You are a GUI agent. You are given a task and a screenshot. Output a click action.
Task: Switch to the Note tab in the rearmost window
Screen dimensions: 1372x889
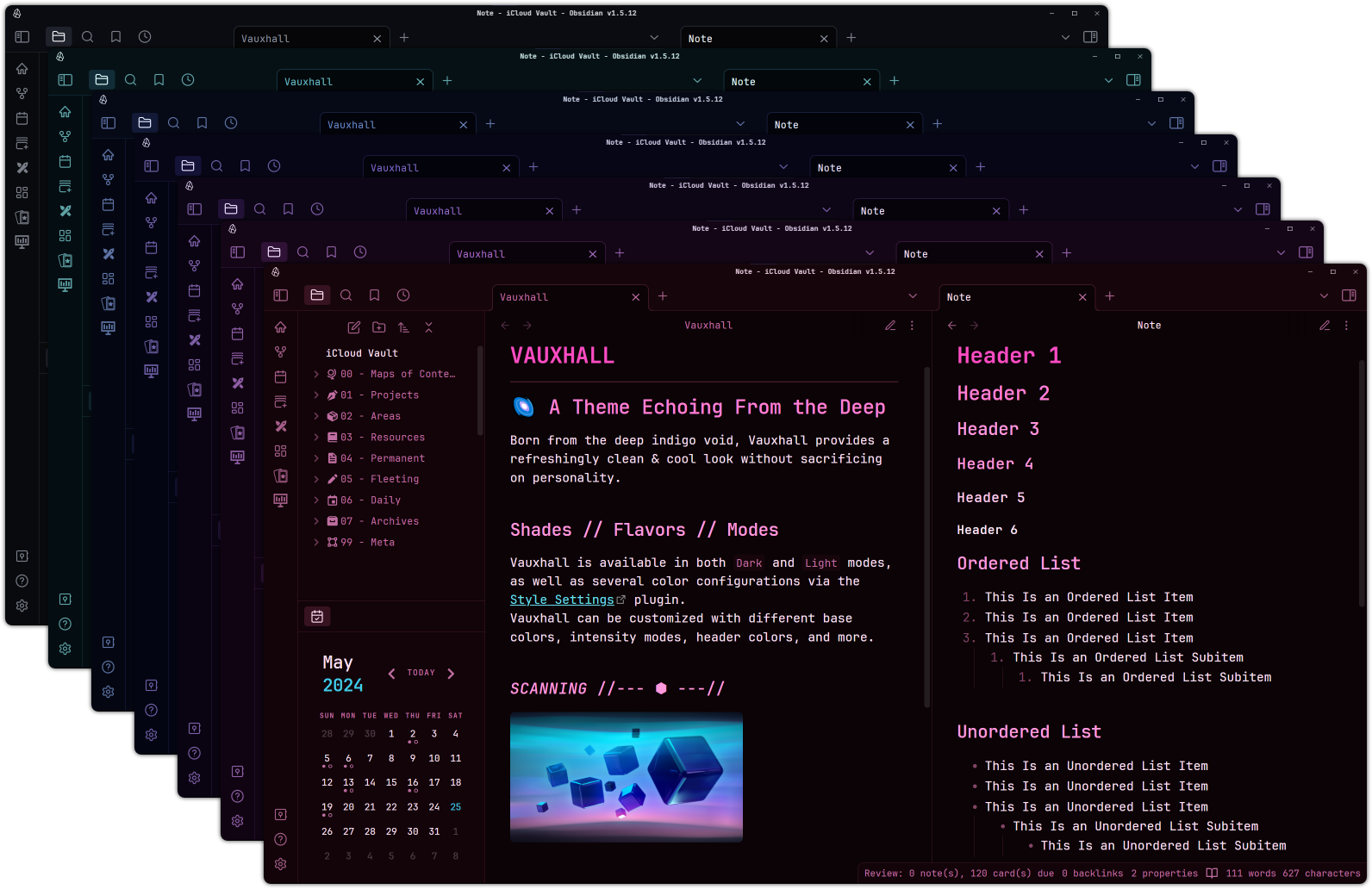[758, 39]
